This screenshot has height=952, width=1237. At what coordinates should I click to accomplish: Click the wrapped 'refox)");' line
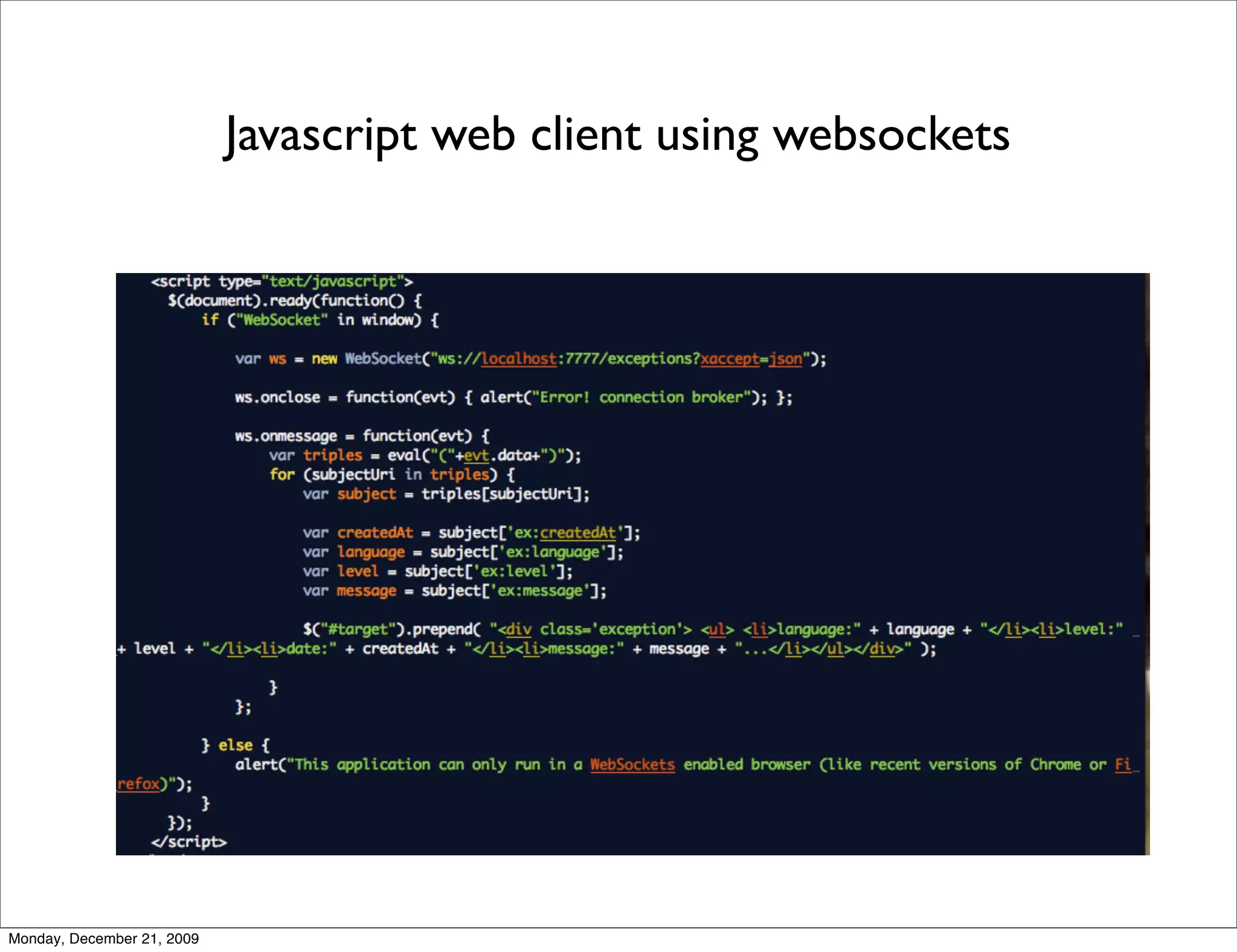click(x=155, y=784)
